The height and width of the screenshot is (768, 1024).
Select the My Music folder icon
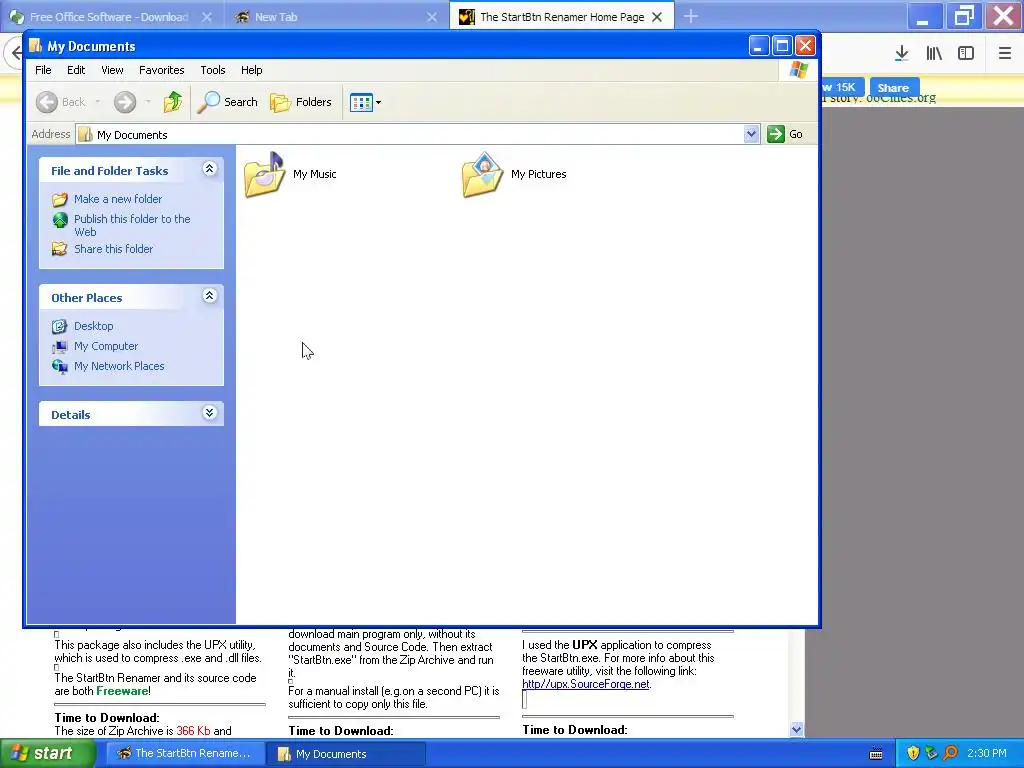(x=264, y=174)
